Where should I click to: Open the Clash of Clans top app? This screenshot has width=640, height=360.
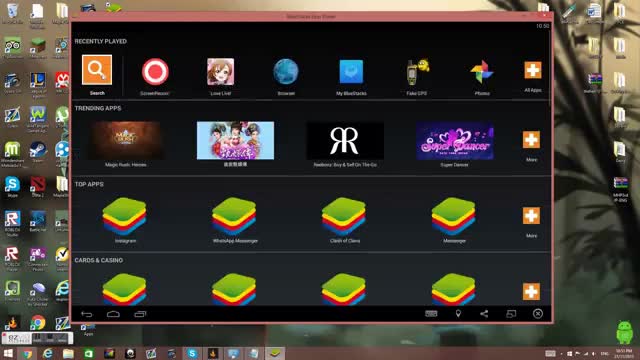coord(344,216)
